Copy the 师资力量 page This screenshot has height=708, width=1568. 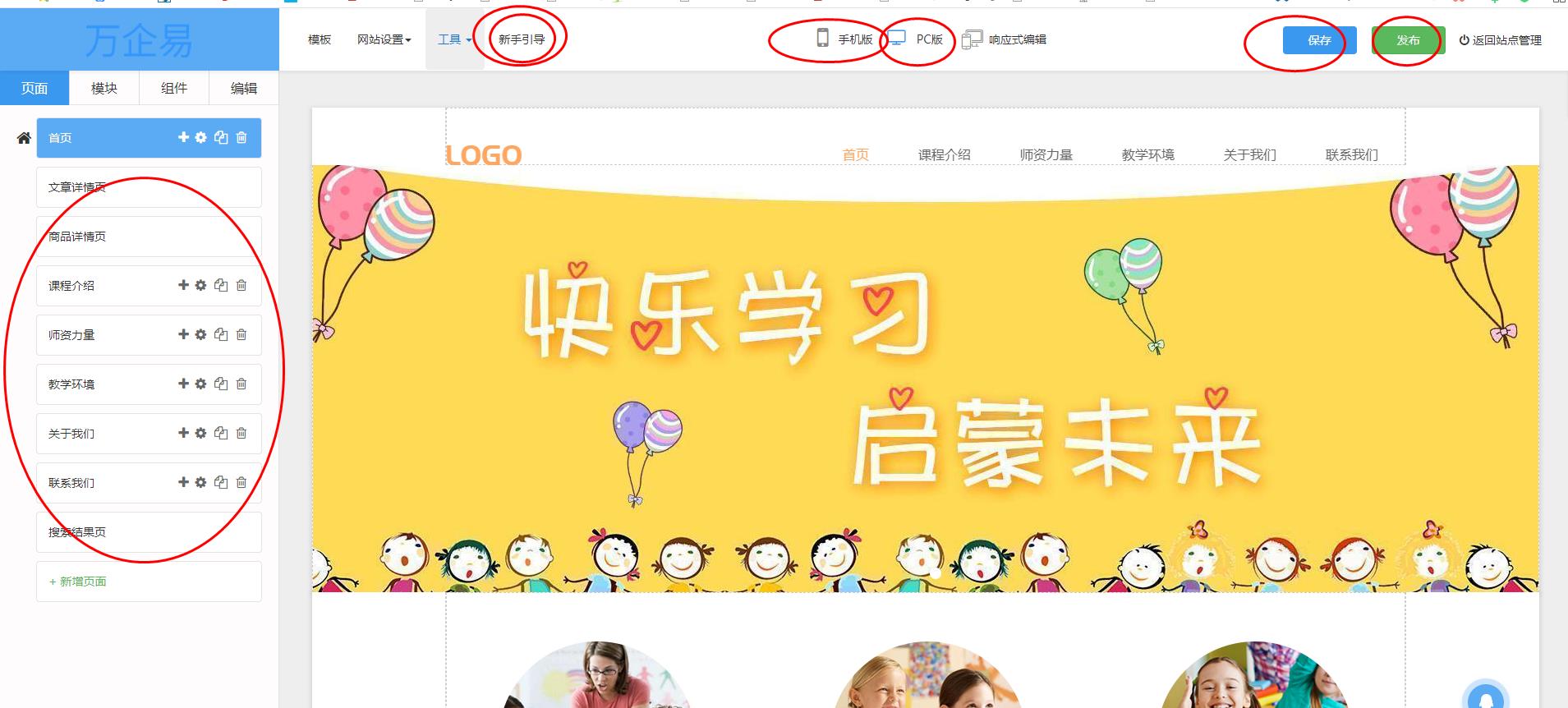(221, 334)
